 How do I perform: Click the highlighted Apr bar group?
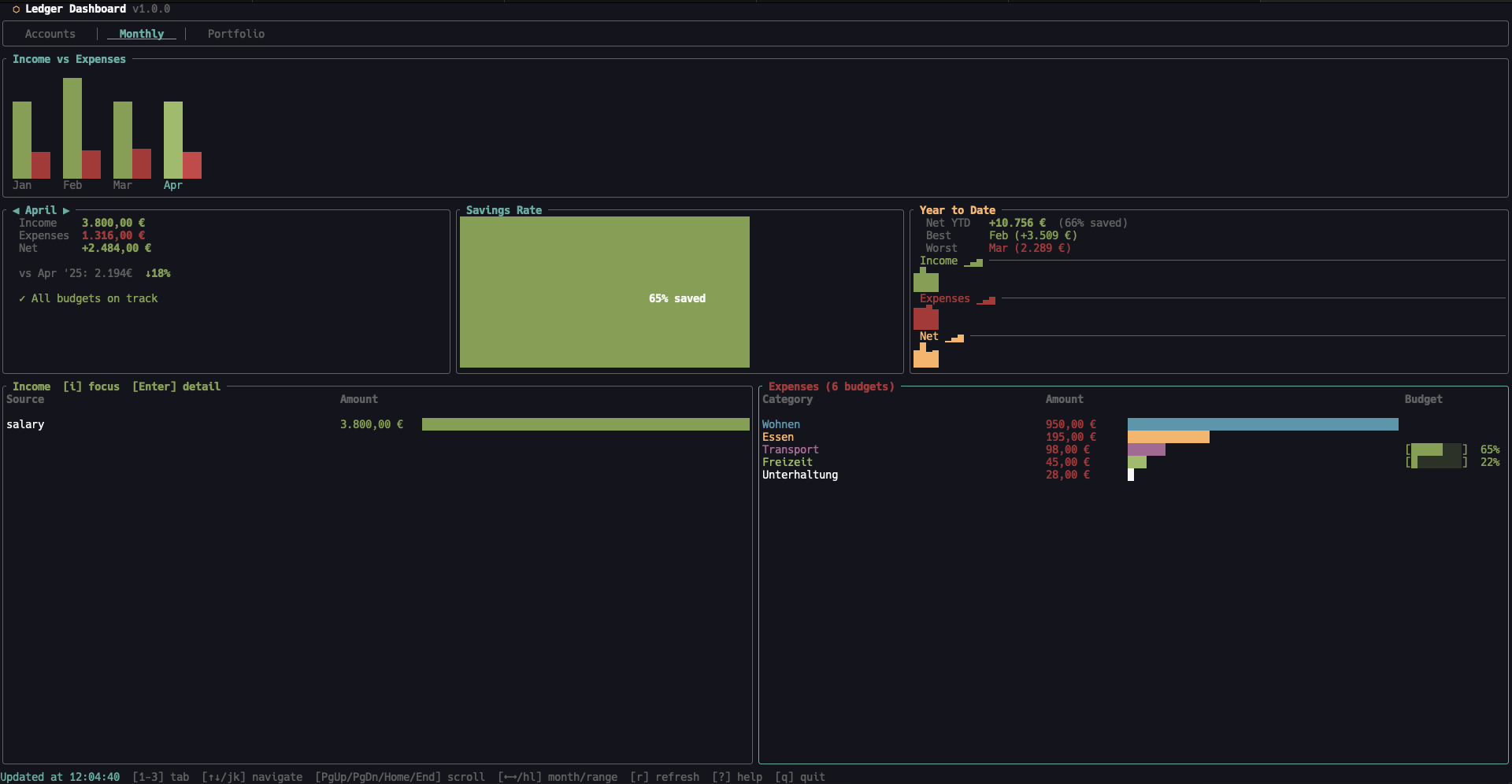point(181,142)
